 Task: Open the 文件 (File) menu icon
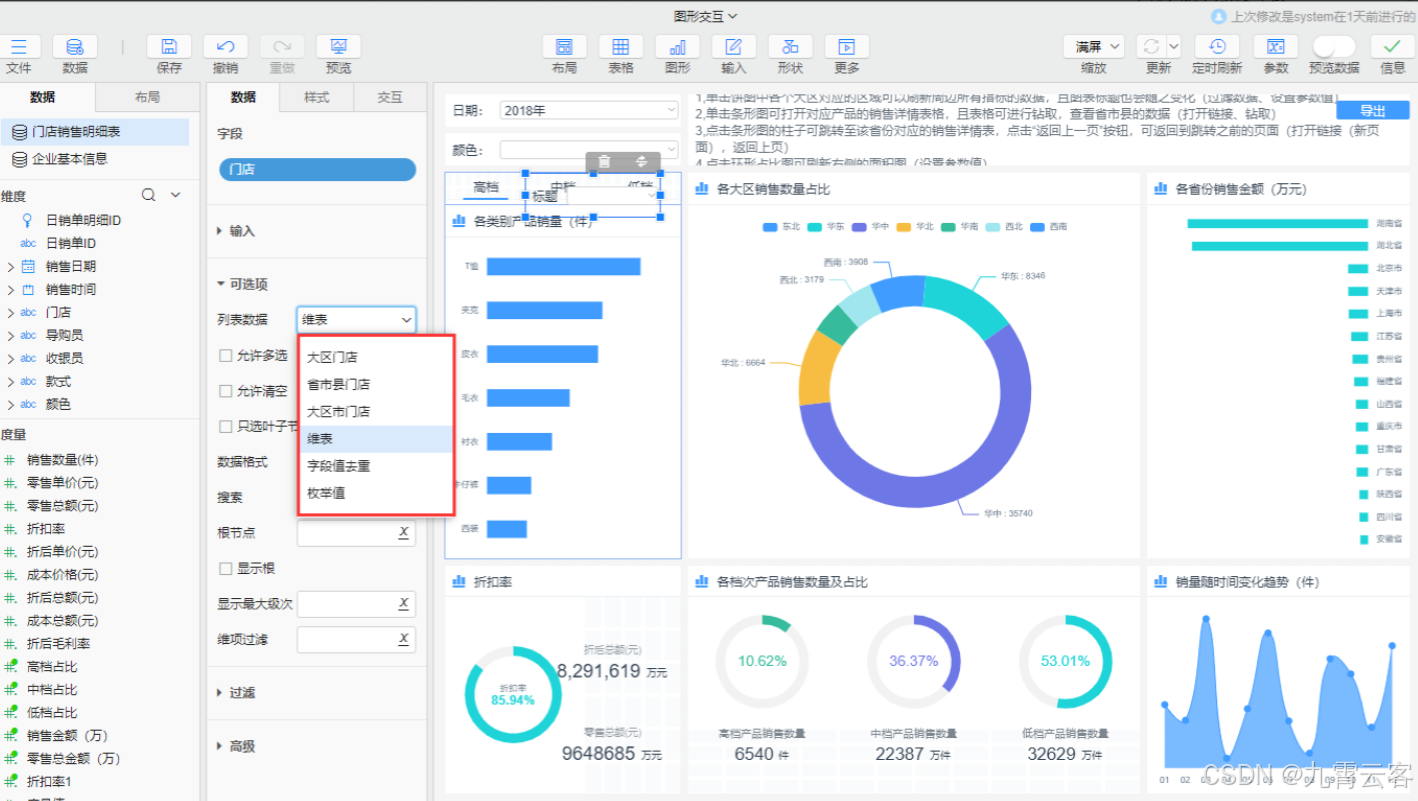18,47
